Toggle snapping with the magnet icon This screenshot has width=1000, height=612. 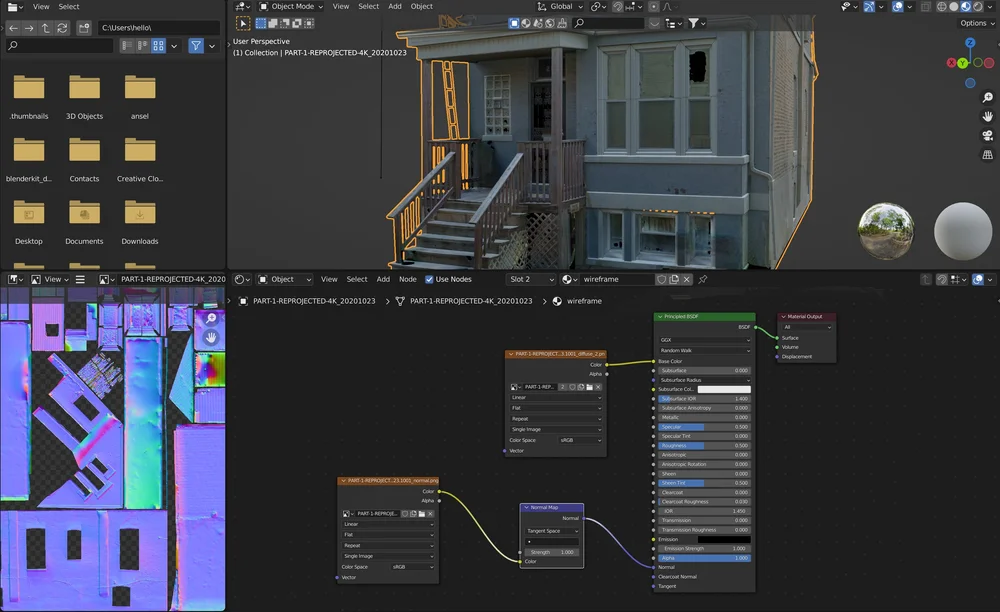[x=617, y=6]
